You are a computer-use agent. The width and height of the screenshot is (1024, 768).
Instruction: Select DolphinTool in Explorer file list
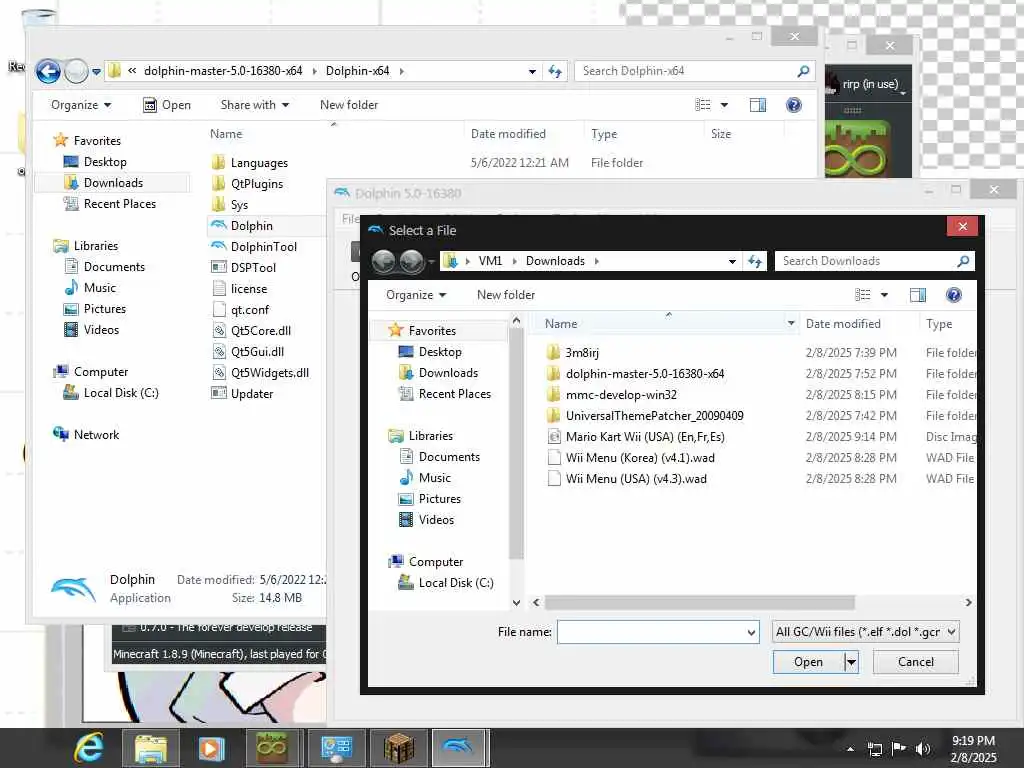(253, 246)
